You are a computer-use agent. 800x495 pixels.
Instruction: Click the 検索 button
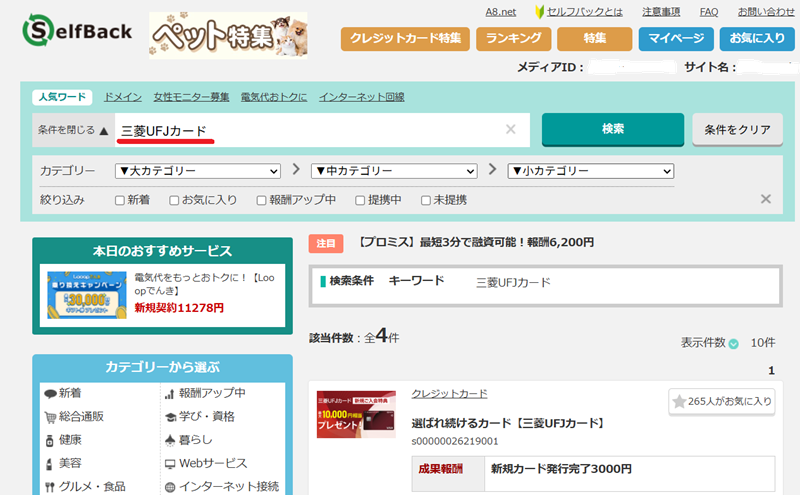(x=613, y=129)
